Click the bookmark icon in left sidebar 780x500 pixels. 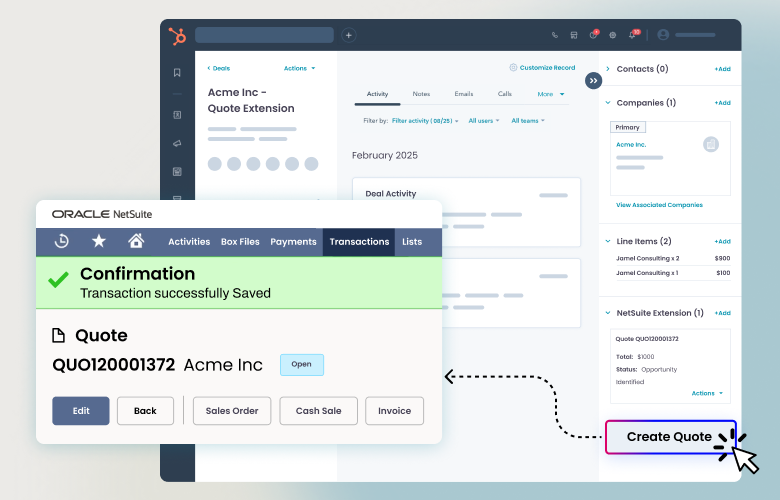point(177,73)
